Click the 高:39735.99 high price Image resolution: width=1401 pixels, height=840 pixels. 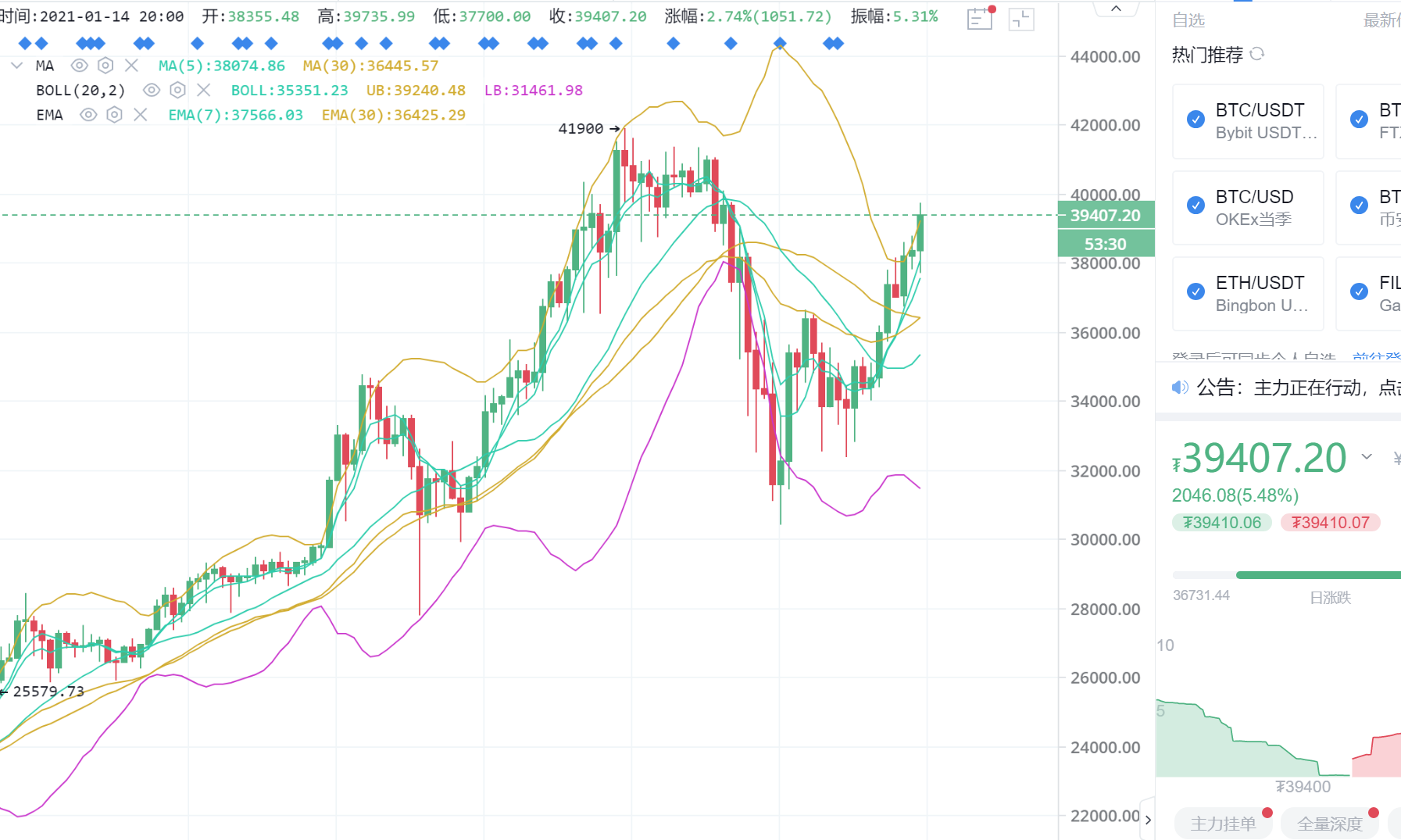point(366,16)
